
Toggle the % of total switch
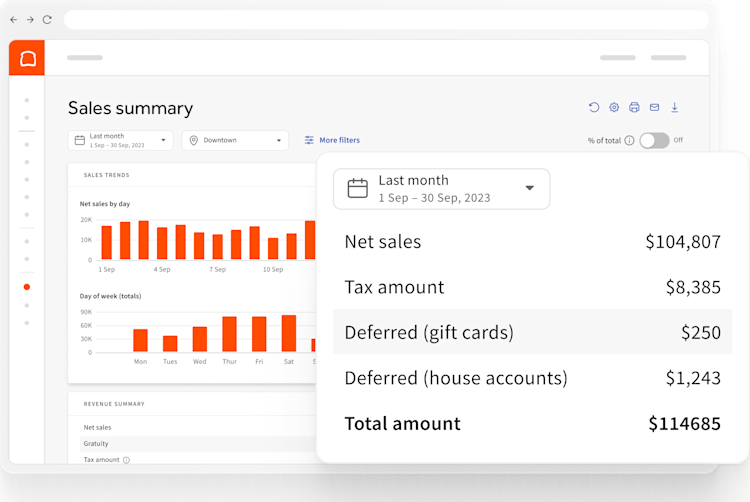point(654,141)
